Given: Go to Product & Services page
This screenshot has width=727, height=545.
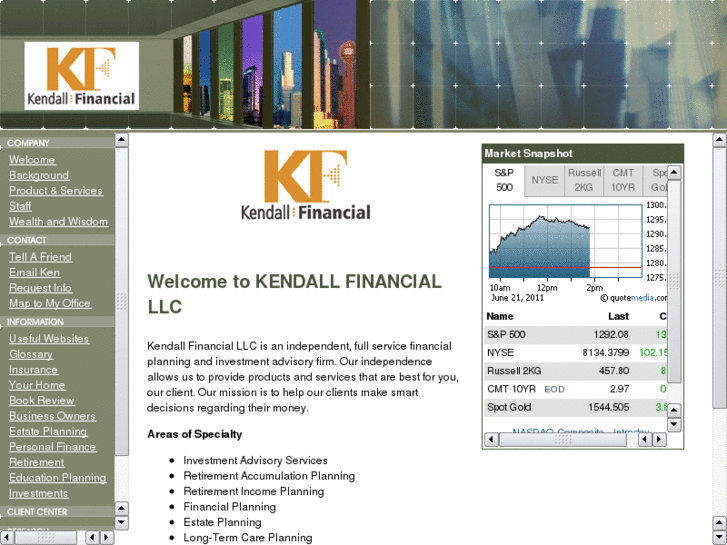Looking at the screenshot, I should 56,191.
